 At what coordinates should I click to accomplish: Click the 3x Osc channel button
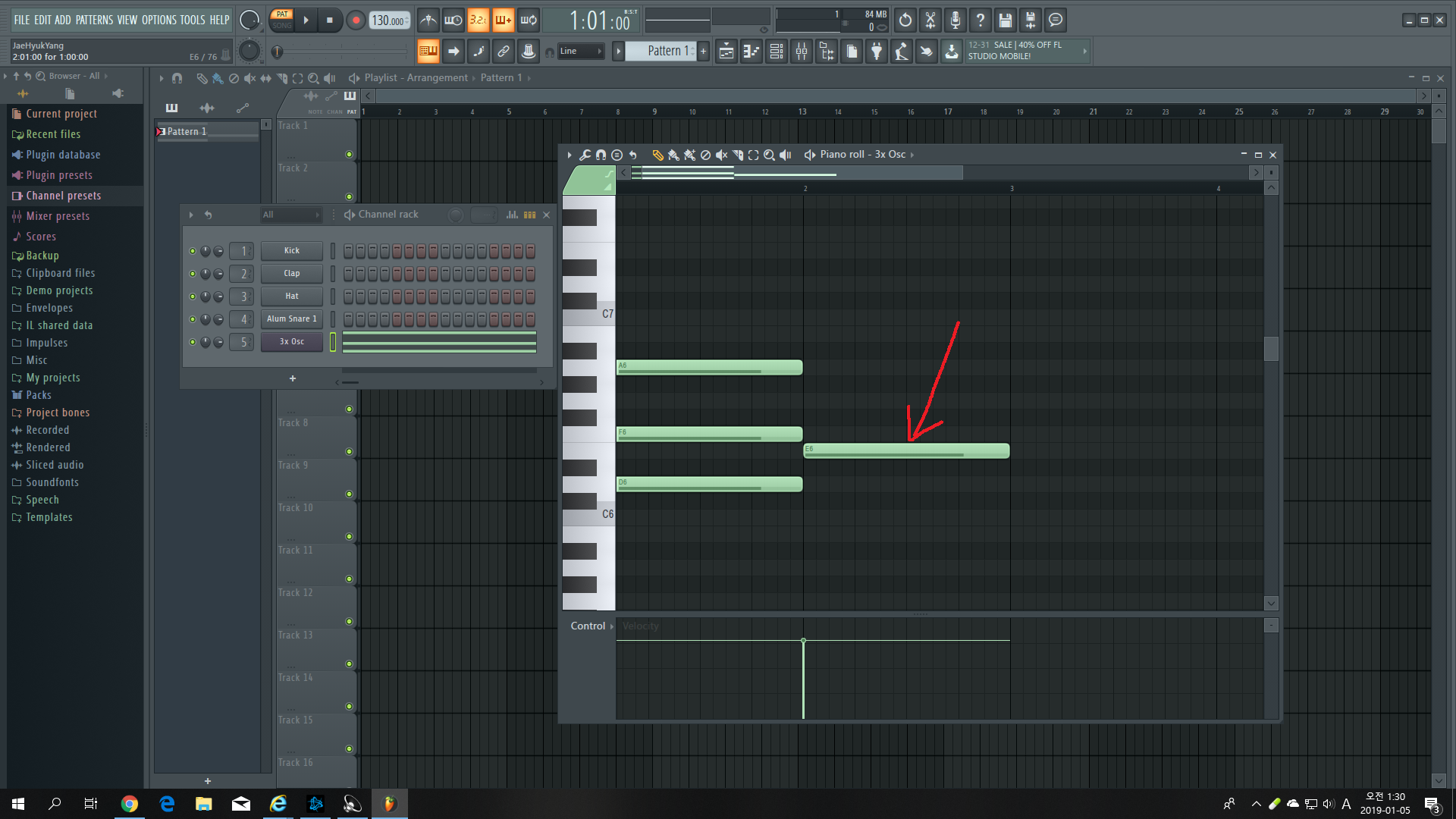click(292, 342)
